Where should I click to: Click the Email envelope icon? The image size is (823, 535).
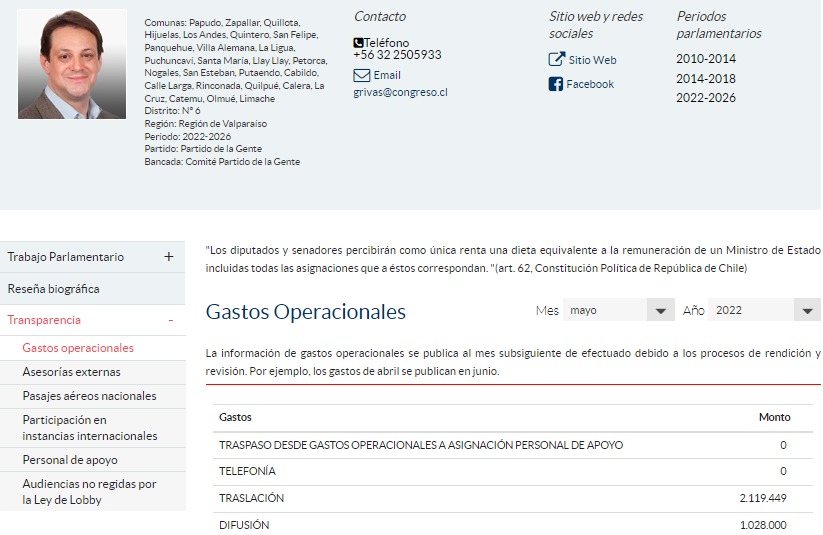[x=361, y=75]
